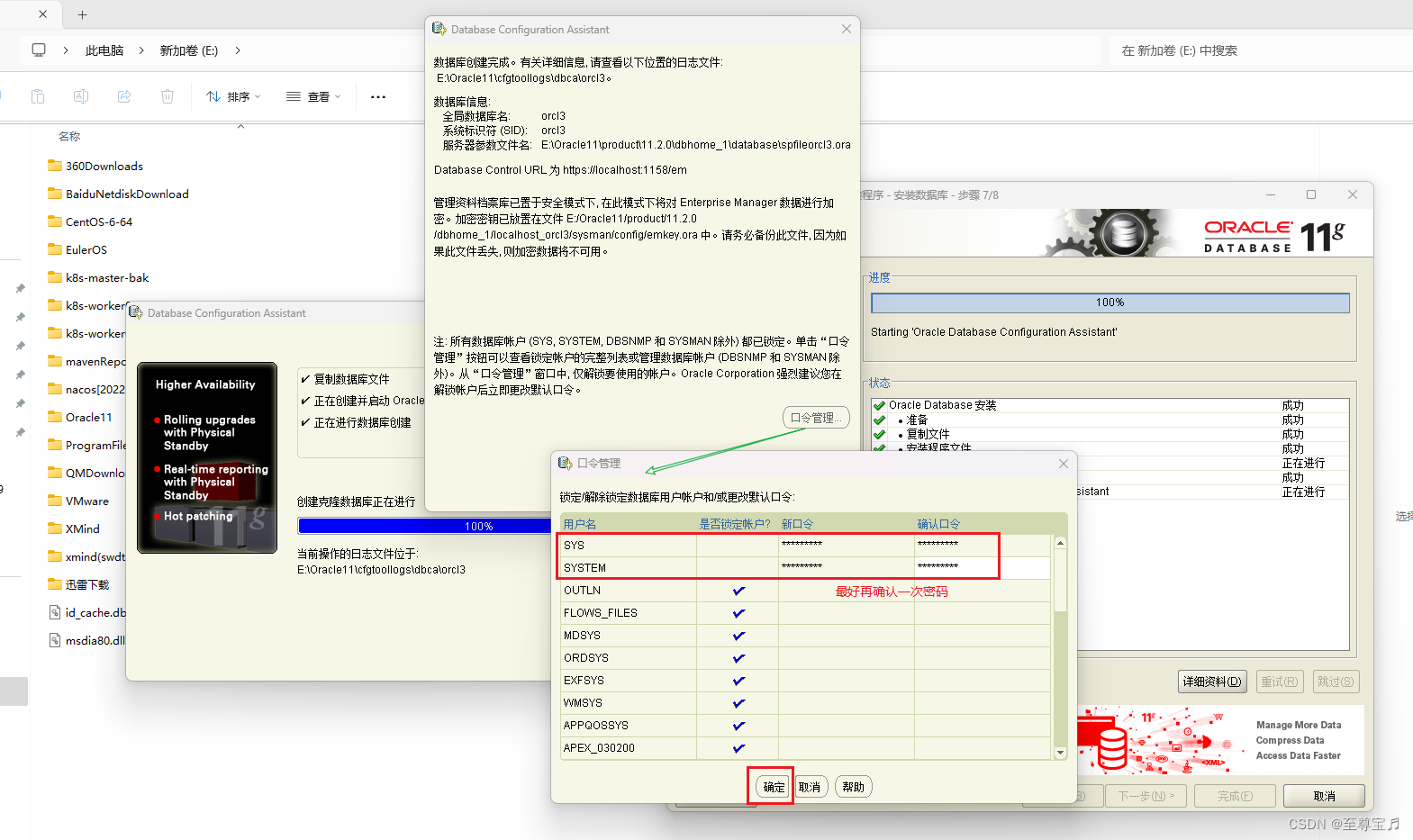The width and height of the screenshot is (1413, 840).
Task: Close the current Explorer tab
Action: tap(42, 14)
